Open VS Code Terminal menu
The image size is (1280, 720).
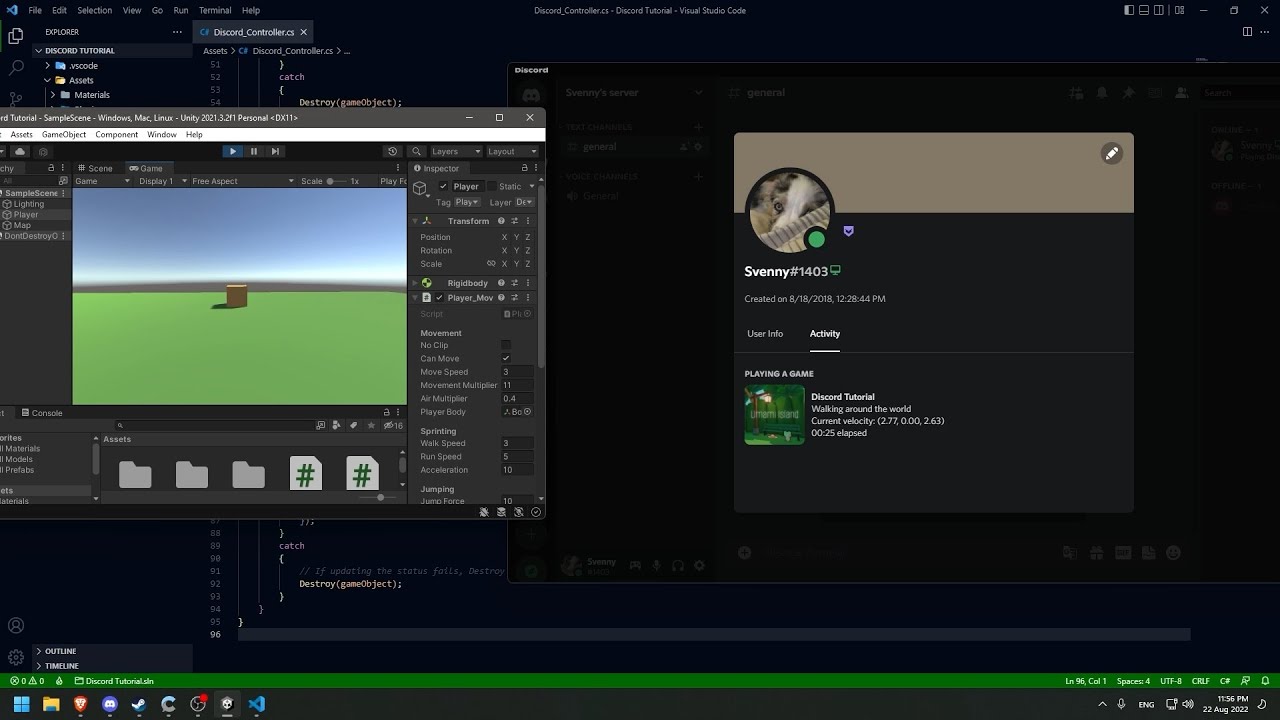point(215,10)
